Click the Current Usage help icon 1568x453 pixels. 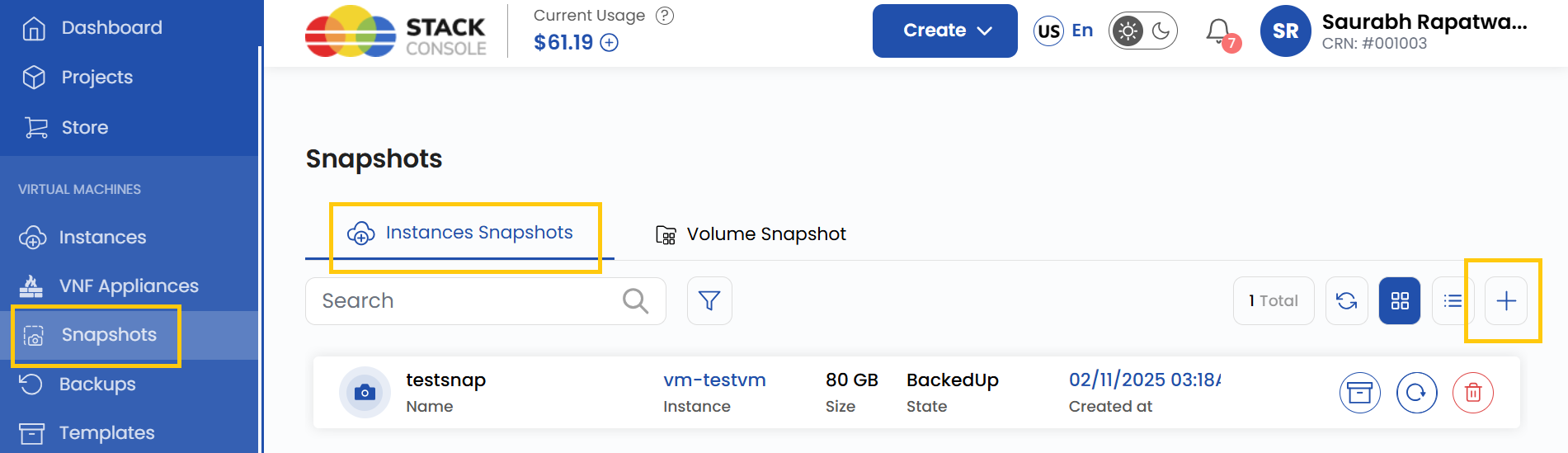point(664,16)
